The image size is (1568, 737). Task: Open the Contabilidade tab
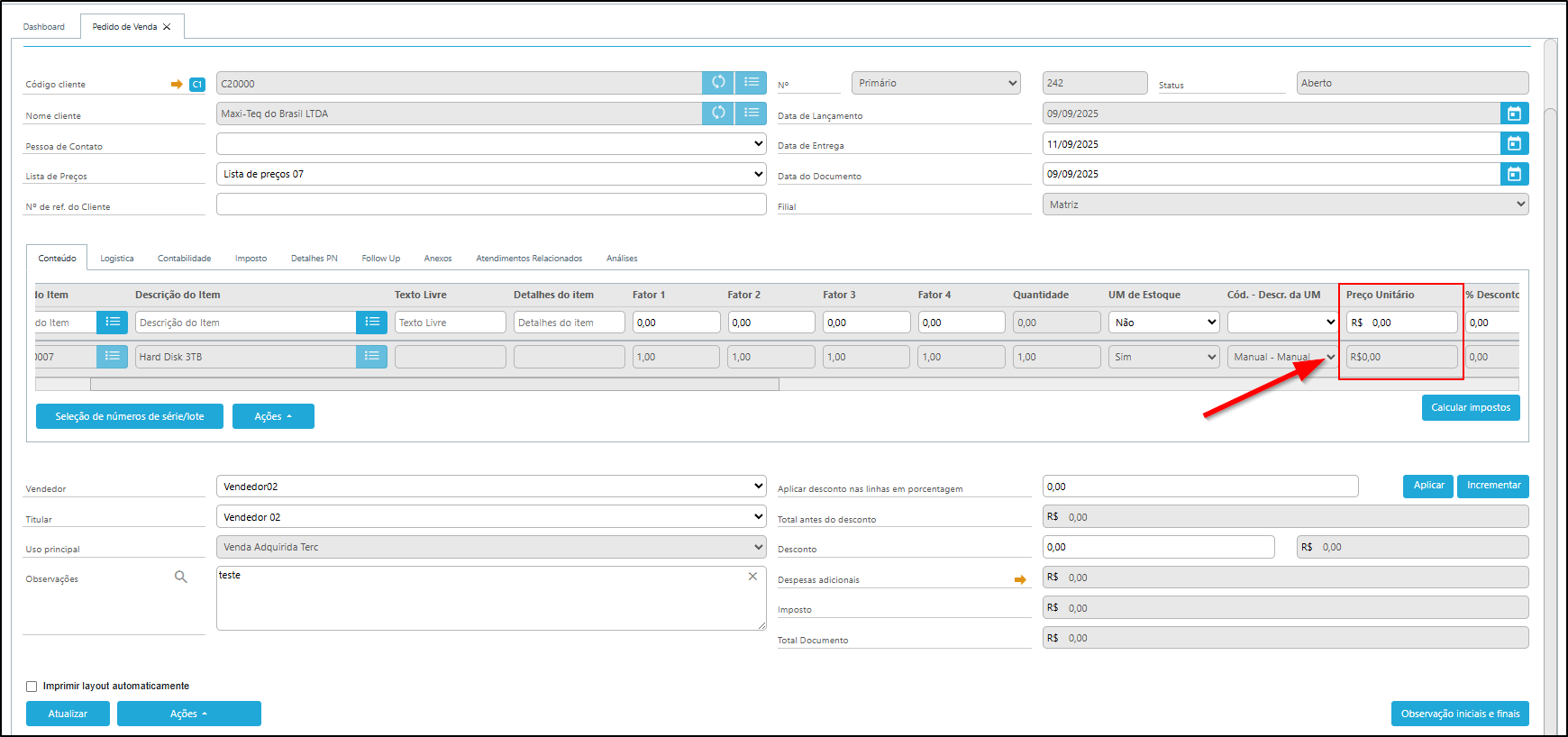(x=185, y=259)
